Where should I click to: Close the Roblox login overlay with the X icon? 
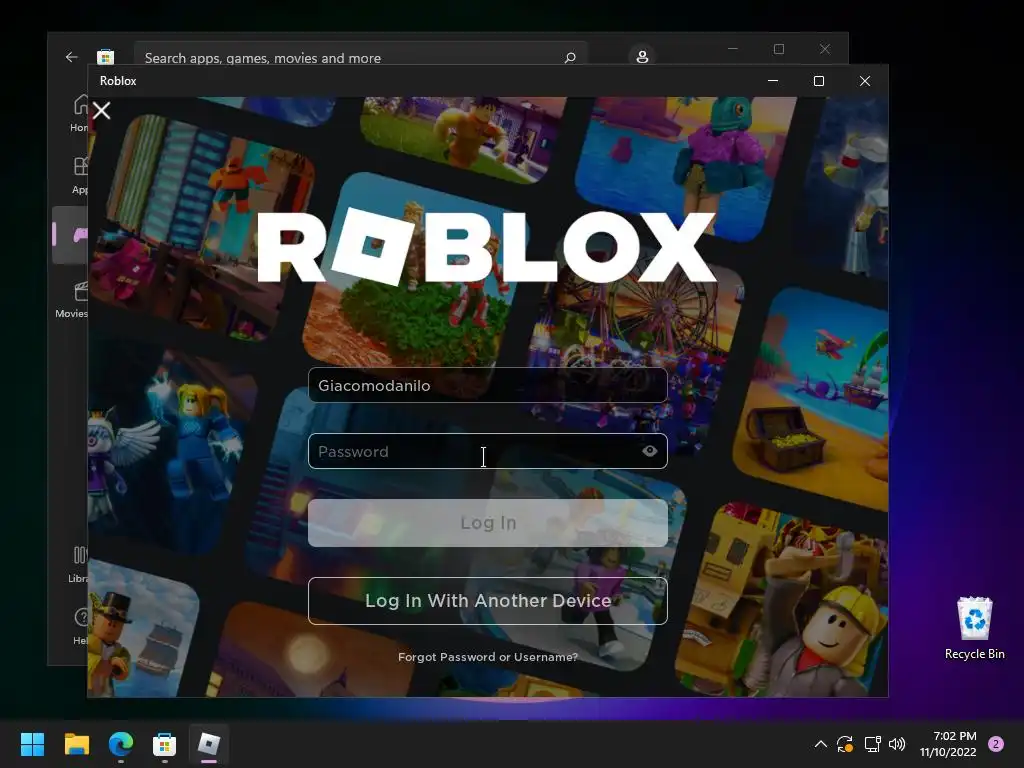point(101,110)
